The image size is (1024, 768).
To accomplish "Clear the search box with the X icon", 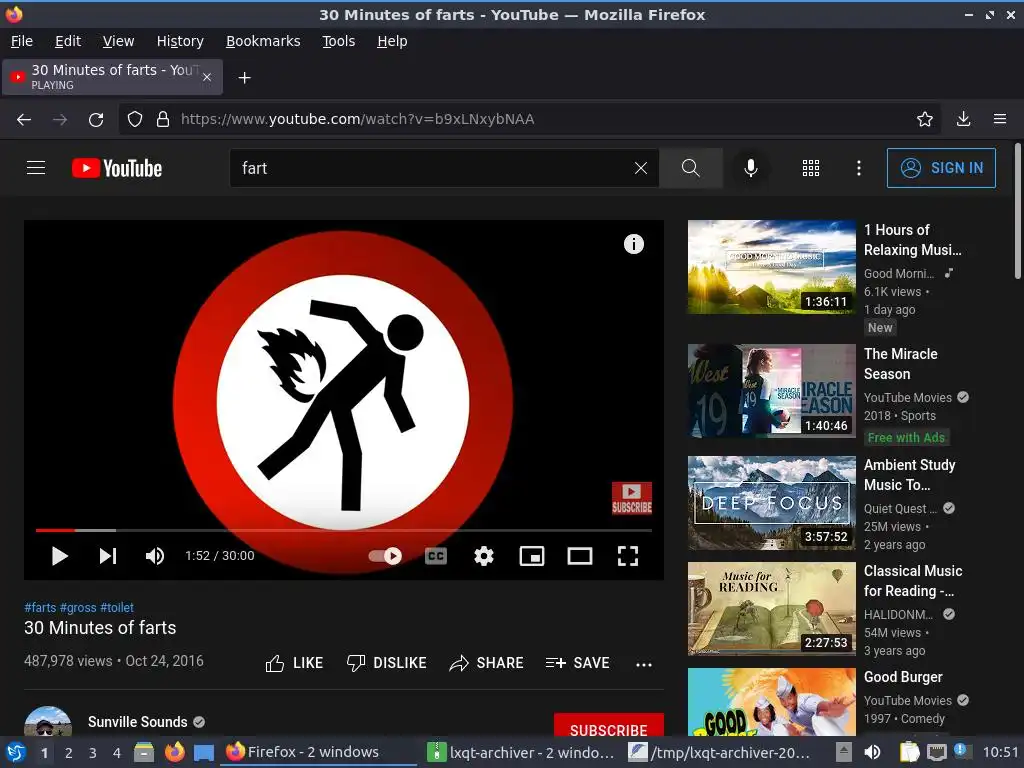I will (x=641, y=168).
